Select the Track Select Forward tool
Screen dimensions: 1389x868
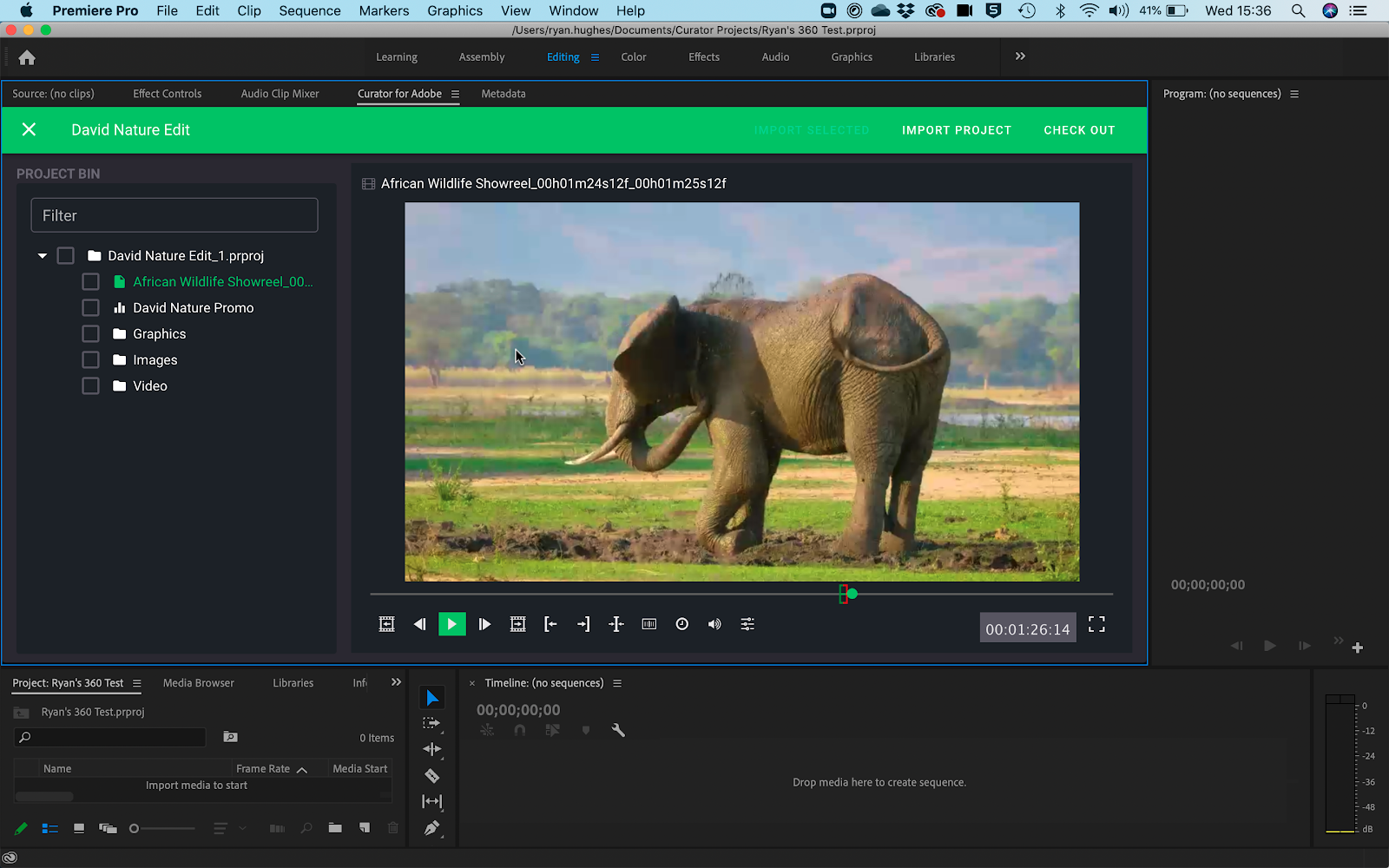coord(431,724)
